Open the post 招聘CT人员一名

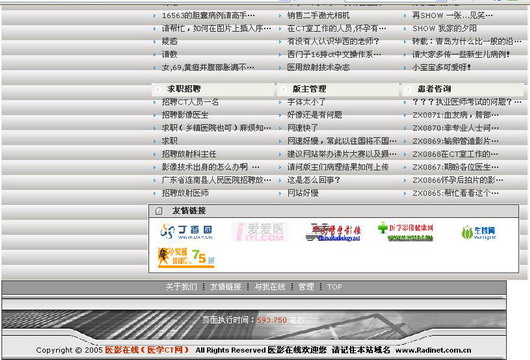tap(190, 102)
